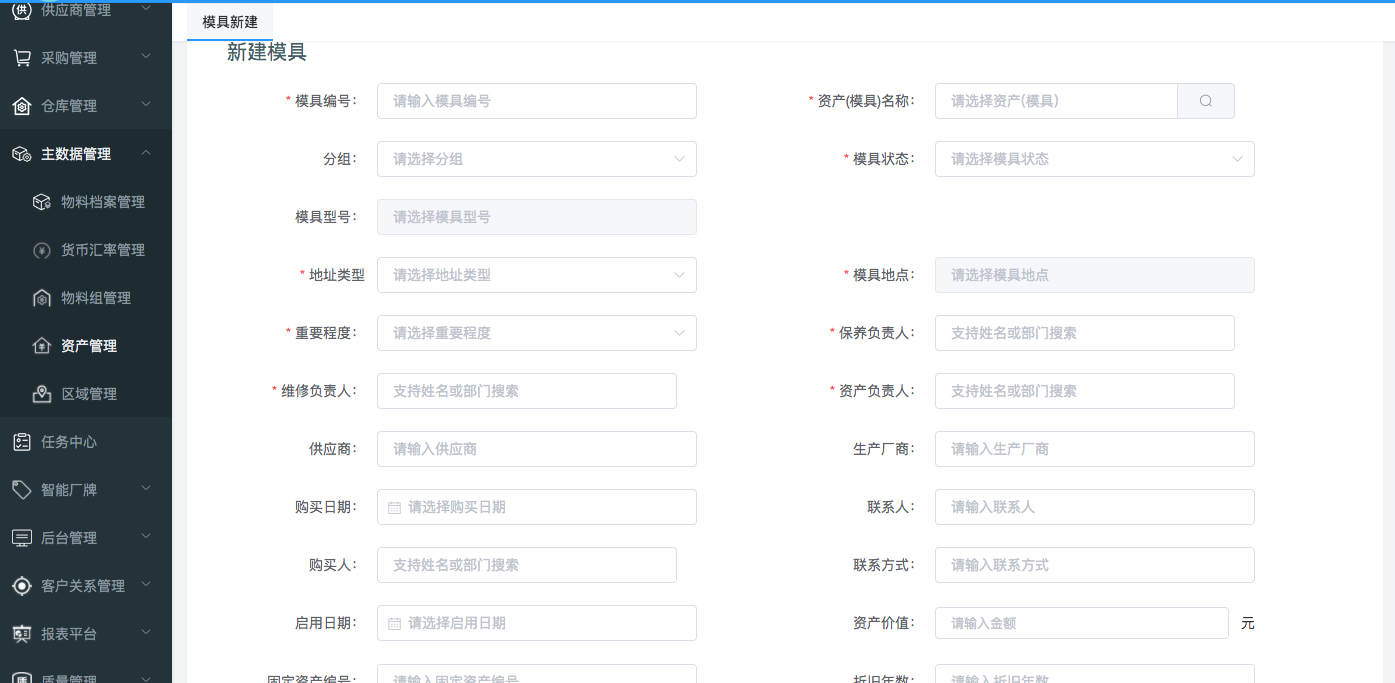Click the 客户关系管理 icon in sidebar
Screen dimensions: 1395x683
pyautogui.click(x=21, y=586)
